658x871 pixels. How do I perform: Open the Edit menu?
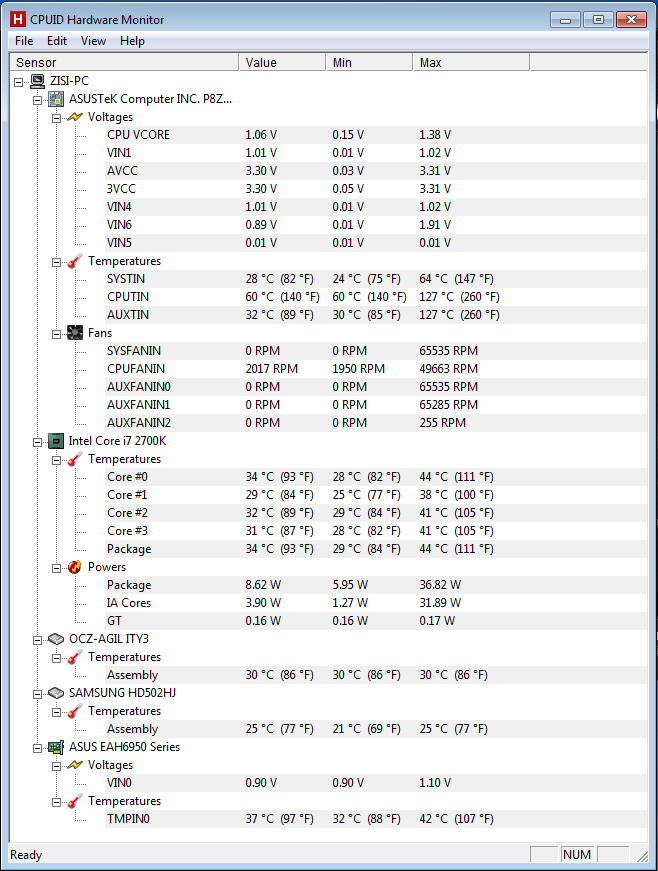[x=57, y=41]
